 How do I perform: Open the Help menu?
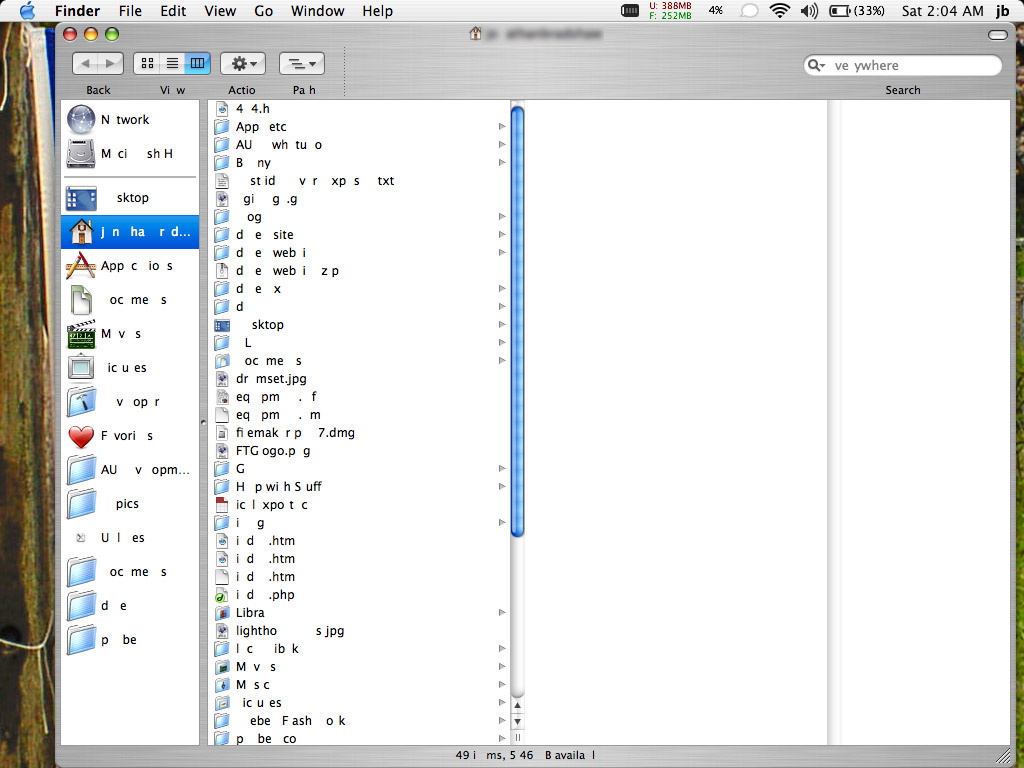[377, 11]
